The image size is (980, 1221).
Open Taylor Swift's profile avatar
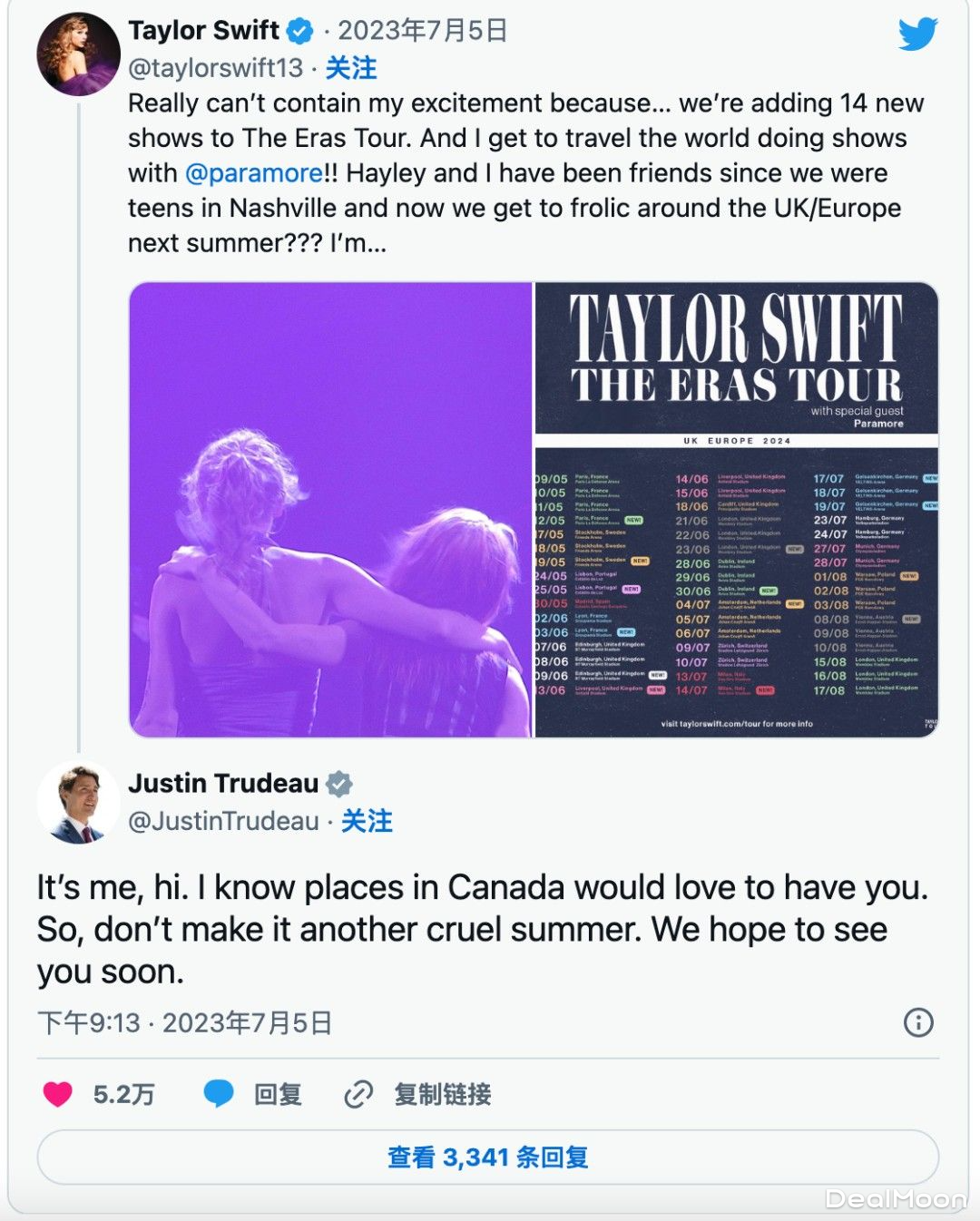pyautogui.click(x=78, y=54)
